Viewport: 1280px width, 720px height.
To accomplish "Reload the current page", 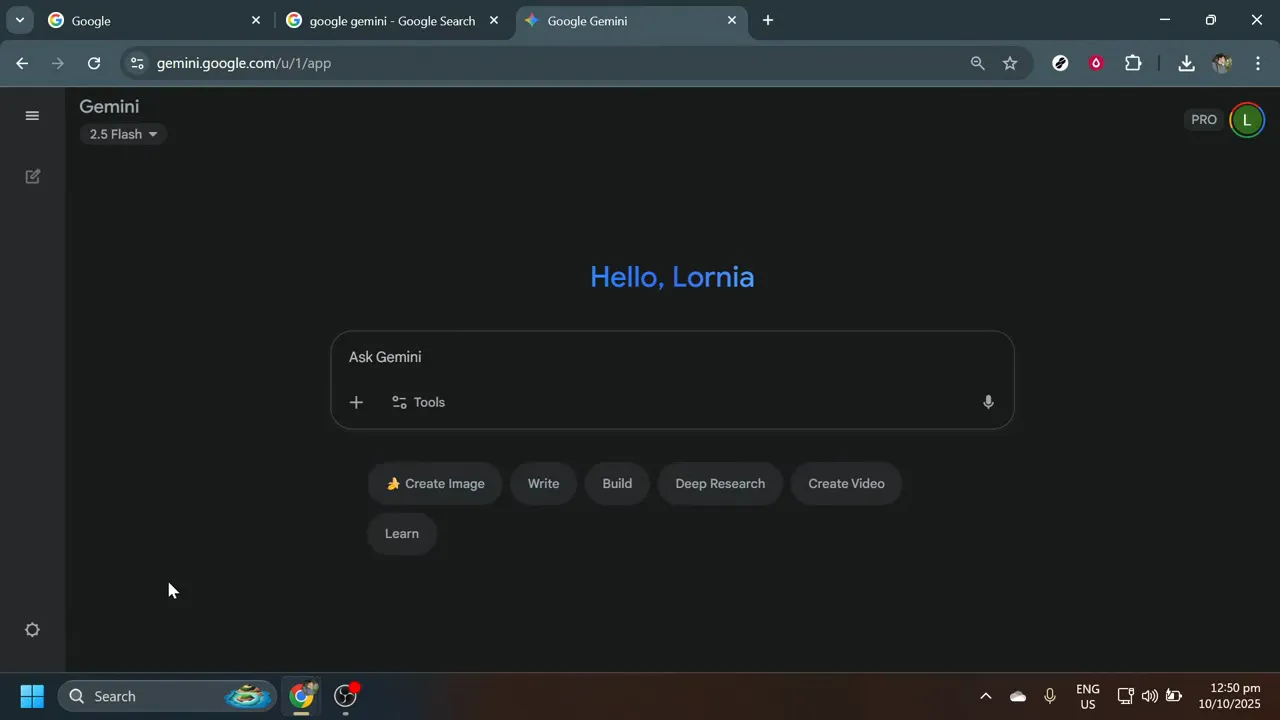I will coord(94,63).
